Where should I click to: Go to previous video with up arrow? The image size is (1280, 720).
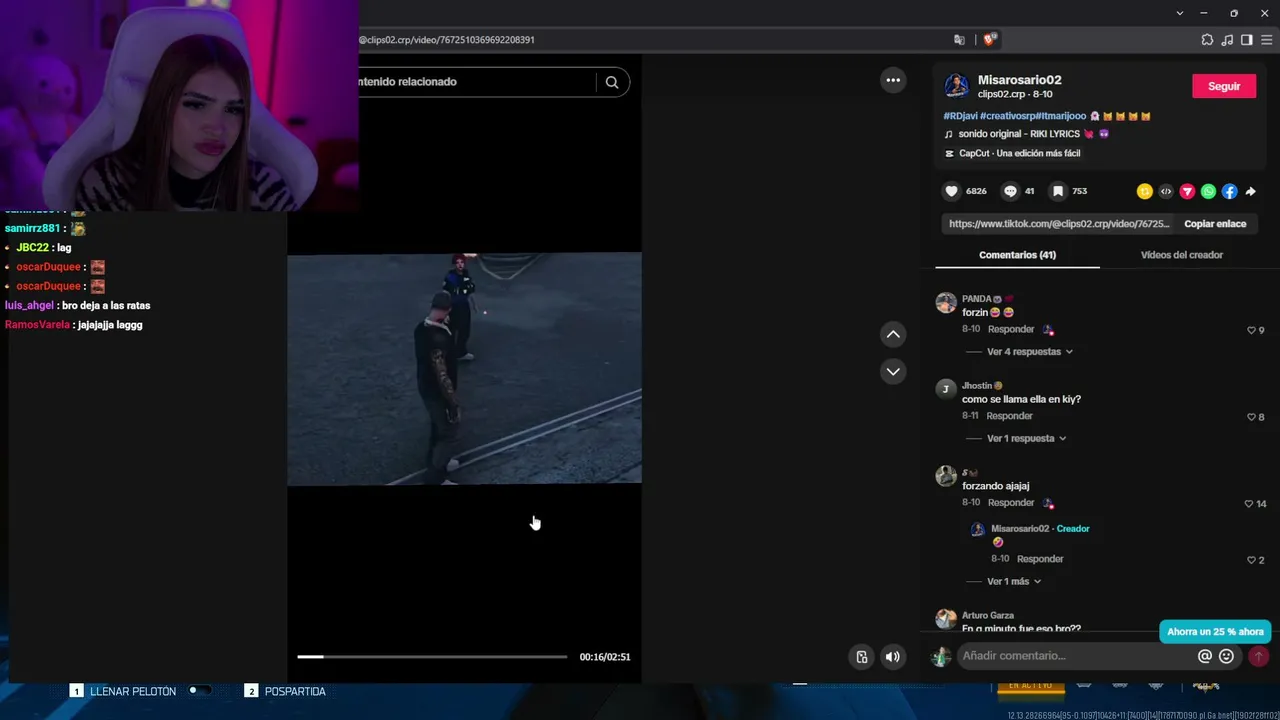[x=893, y=334]
